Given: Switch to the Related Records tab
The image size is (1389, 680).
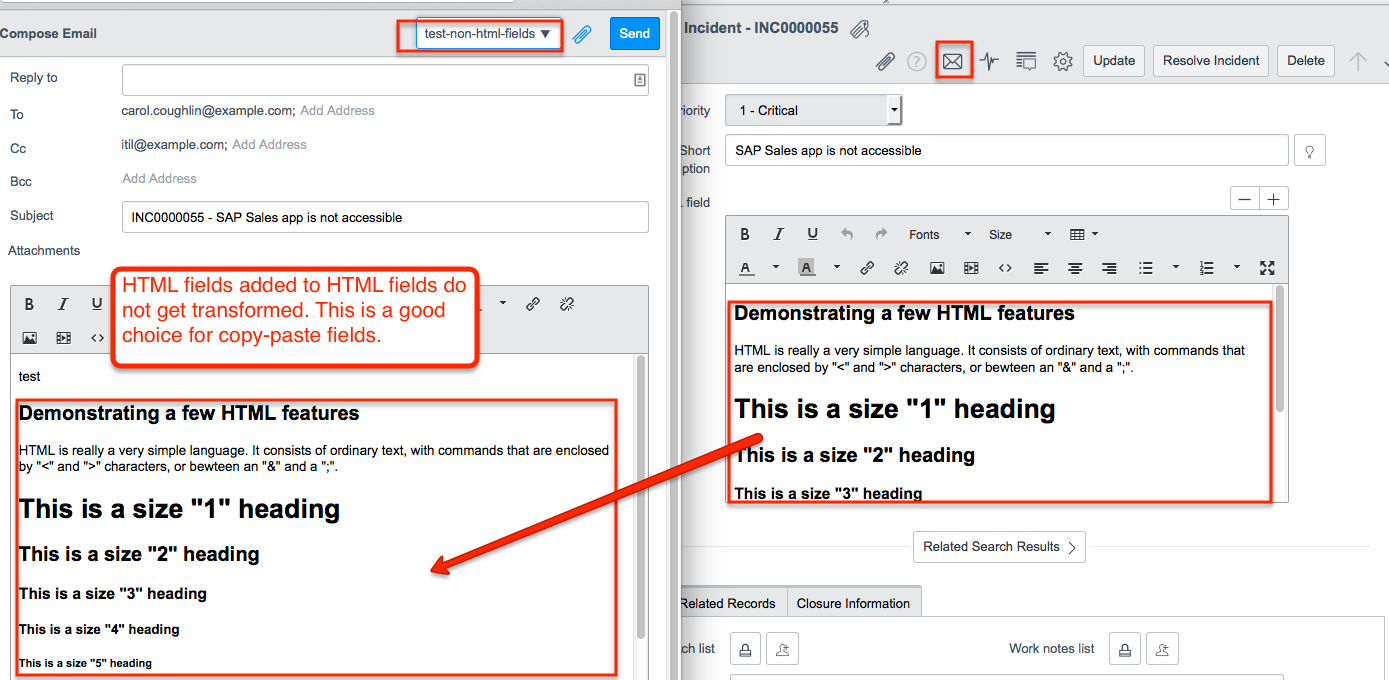Looking at the screenshot, I should (729, 602).
